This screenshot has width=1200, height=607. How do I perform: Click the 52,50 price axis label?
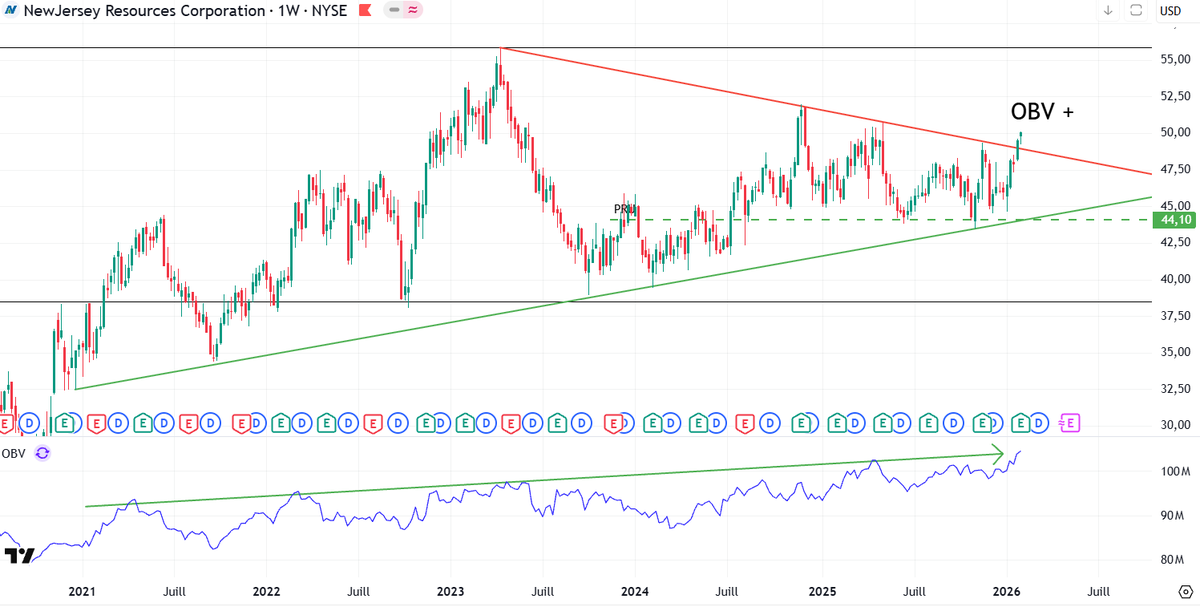pyautogui.click(x=1173, y=96)
